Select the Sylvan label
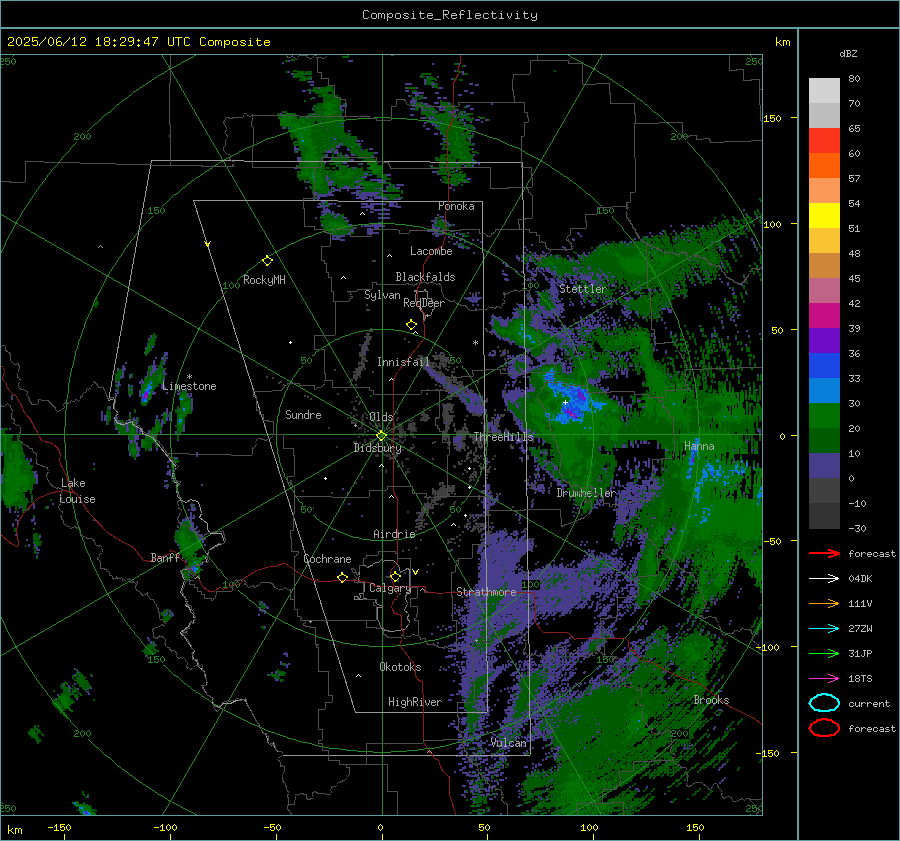This screenshot has height=841, width=900. coord(382,295)
